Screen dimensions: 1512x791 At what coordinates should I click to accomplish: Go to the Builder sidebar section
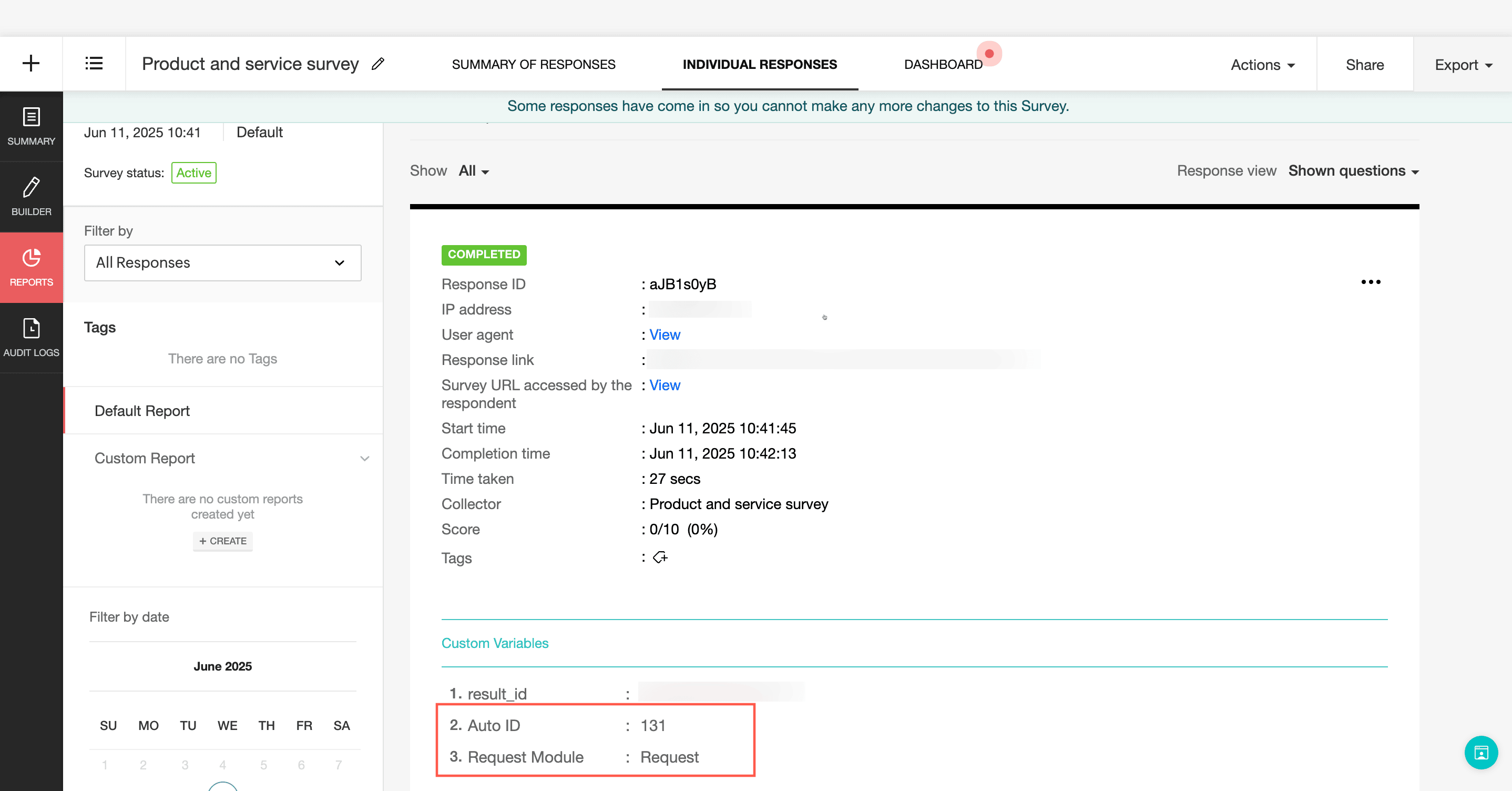point(31,197)
